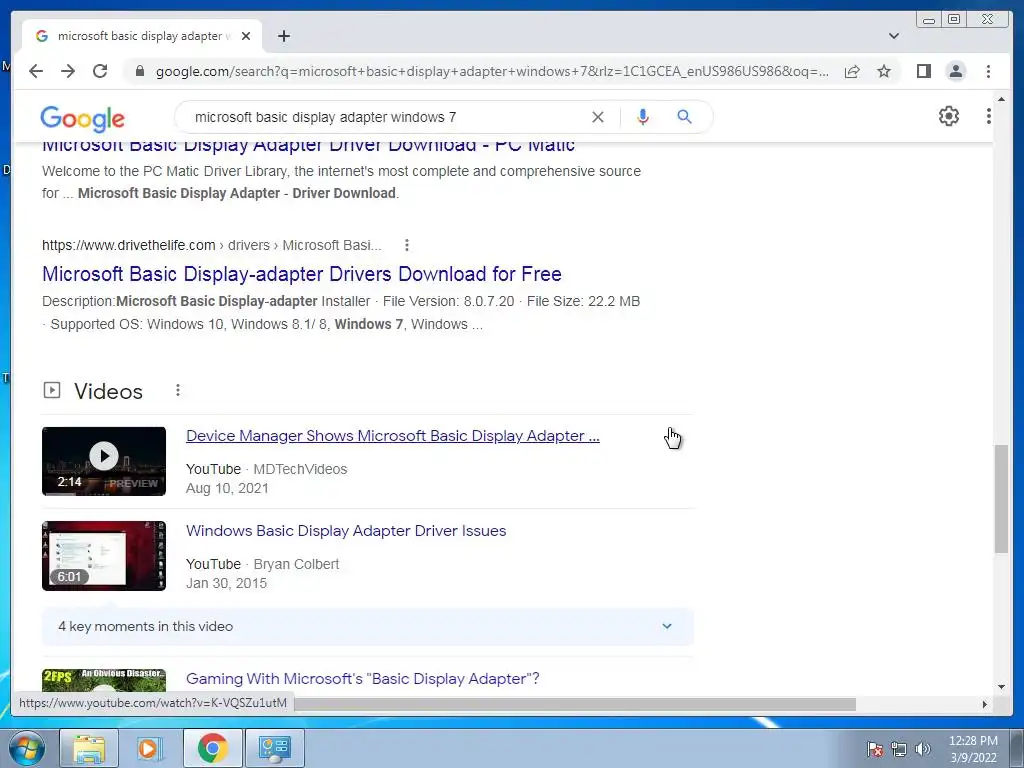Open Windows Explorer from taskbar
Screen dimensions: 1024x768
coord(89,748)
